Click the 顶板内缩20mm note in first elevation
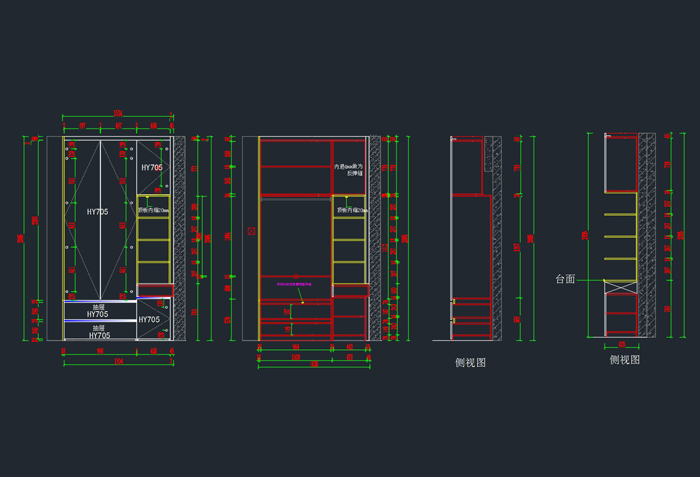Image resolution: width=700 pixels, height=477 pixels. tap(154, 211)
